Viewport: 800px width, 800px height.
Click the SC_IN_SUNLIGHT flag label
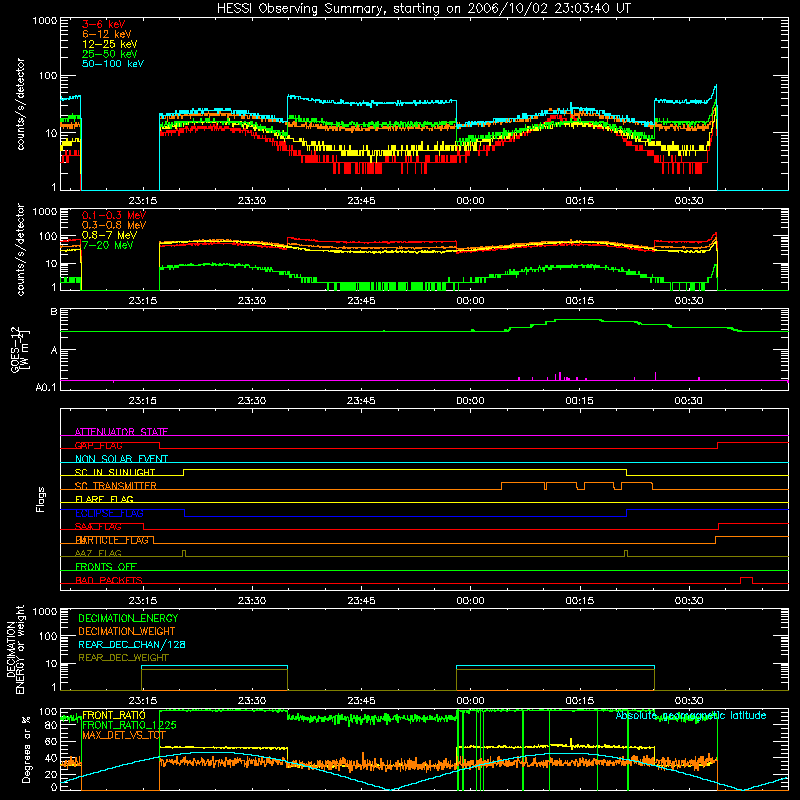115,472
